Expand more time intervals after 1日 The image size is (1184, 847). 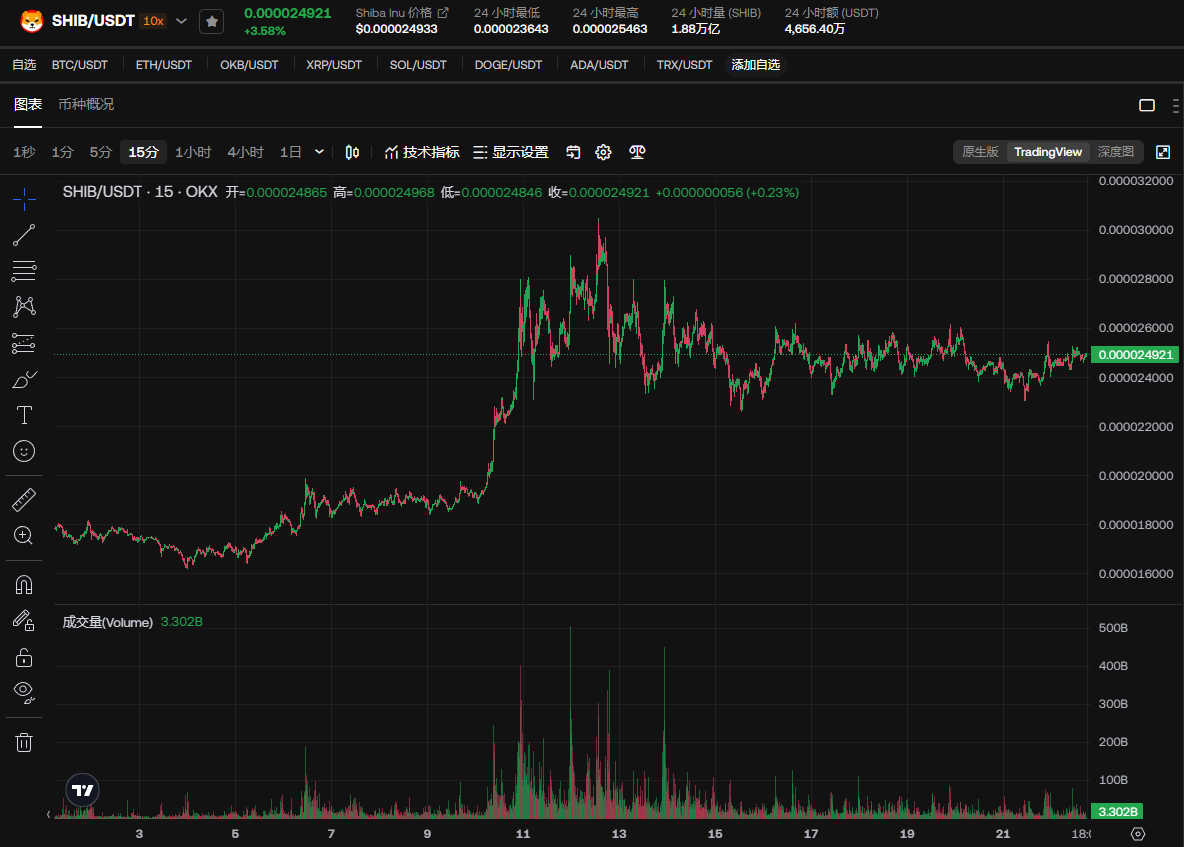pos(319,152)
